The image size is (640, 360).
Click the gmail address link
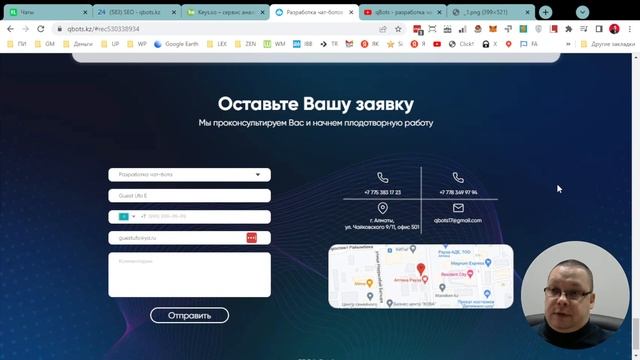(x=458, y=220)
